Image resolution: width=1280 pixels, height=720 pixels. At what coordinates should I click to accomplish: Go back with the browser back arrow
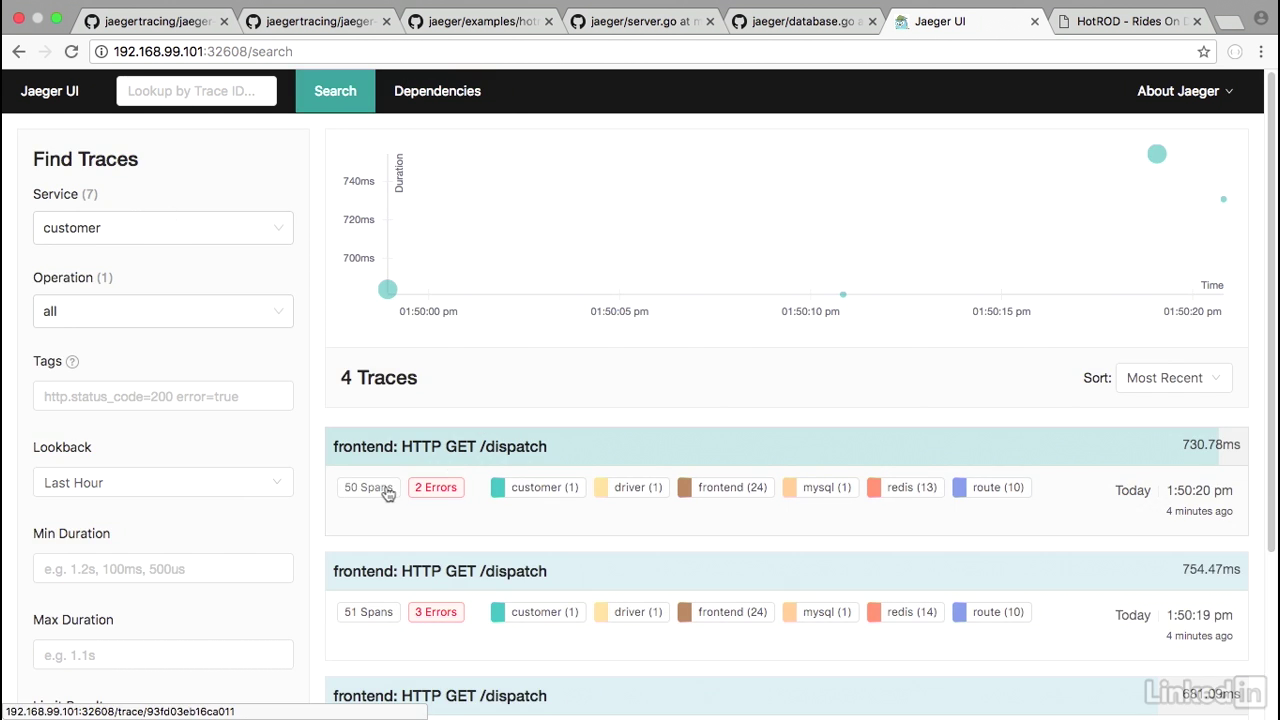19,52
